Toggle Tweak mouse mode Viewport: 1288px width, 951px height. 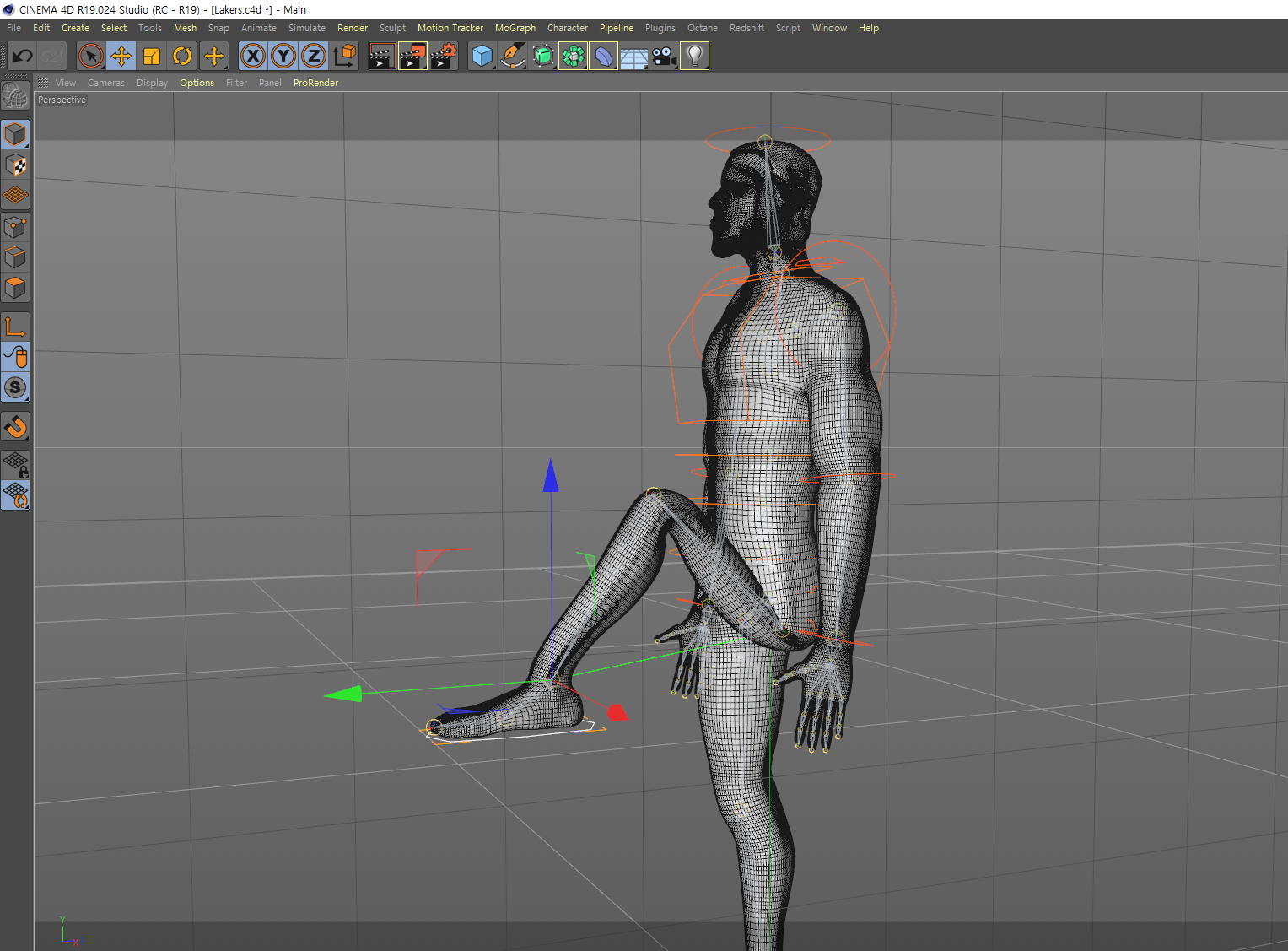[x=15, y=357]
